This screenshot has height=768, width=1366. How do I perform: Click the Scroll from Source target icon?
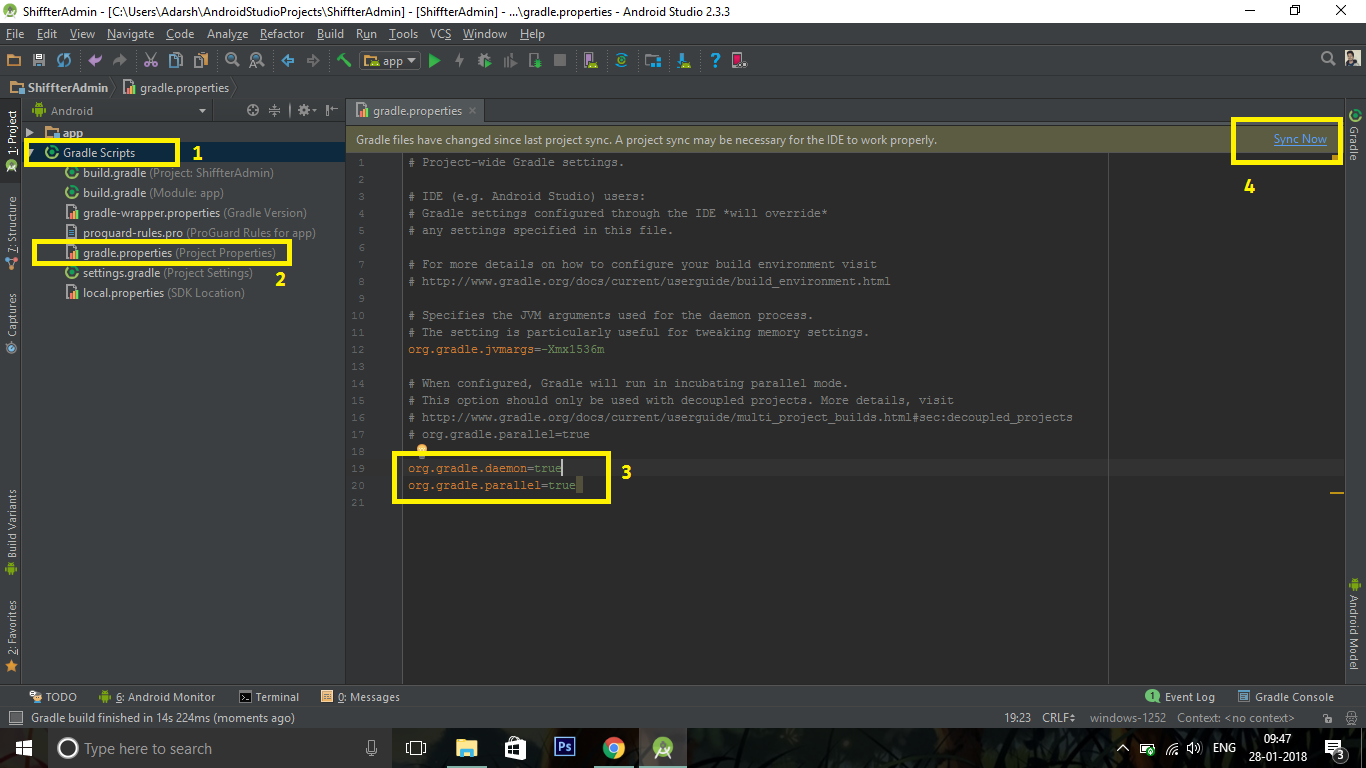point(253,111)
